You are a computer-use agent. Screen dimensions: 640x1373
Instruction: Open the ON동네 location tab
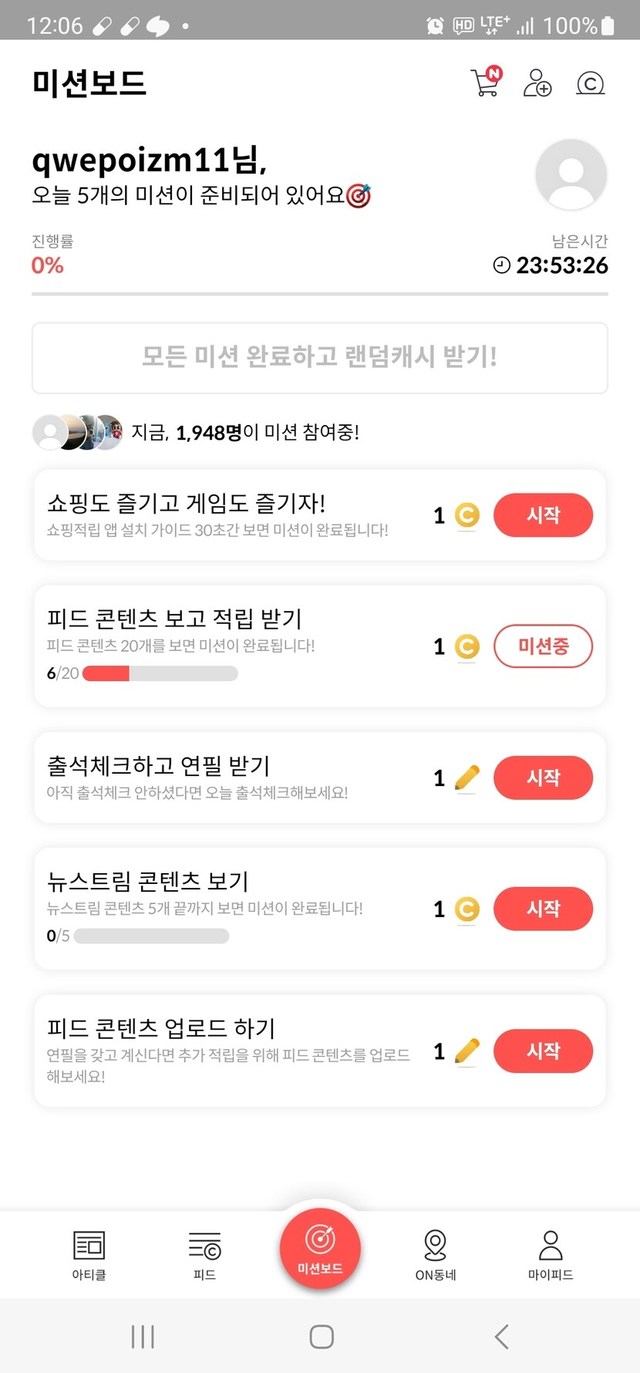[435, 1255]
